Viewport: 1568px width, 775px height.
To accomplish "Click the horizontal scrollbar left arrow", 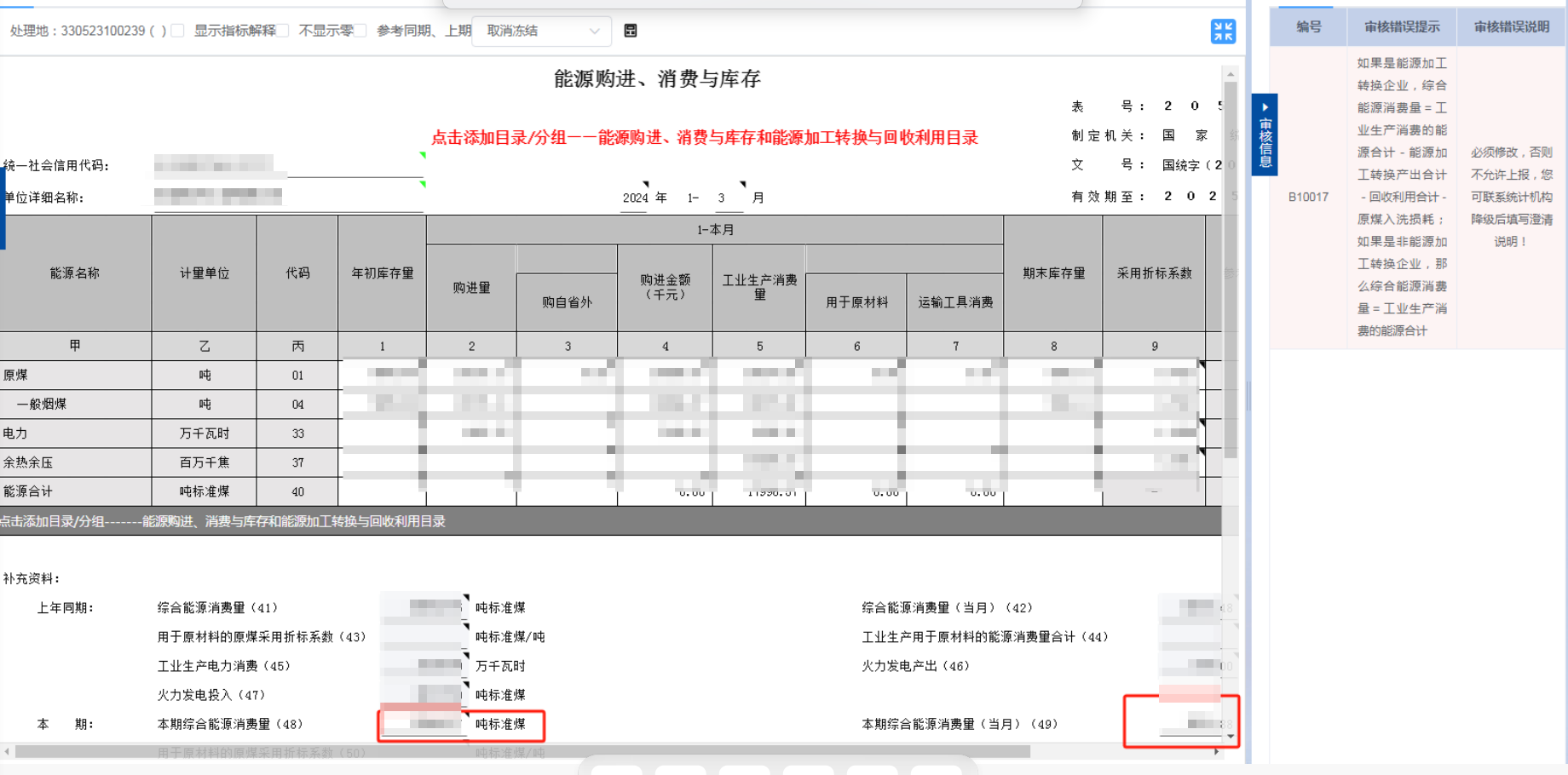I will click(x=7, y=751).
